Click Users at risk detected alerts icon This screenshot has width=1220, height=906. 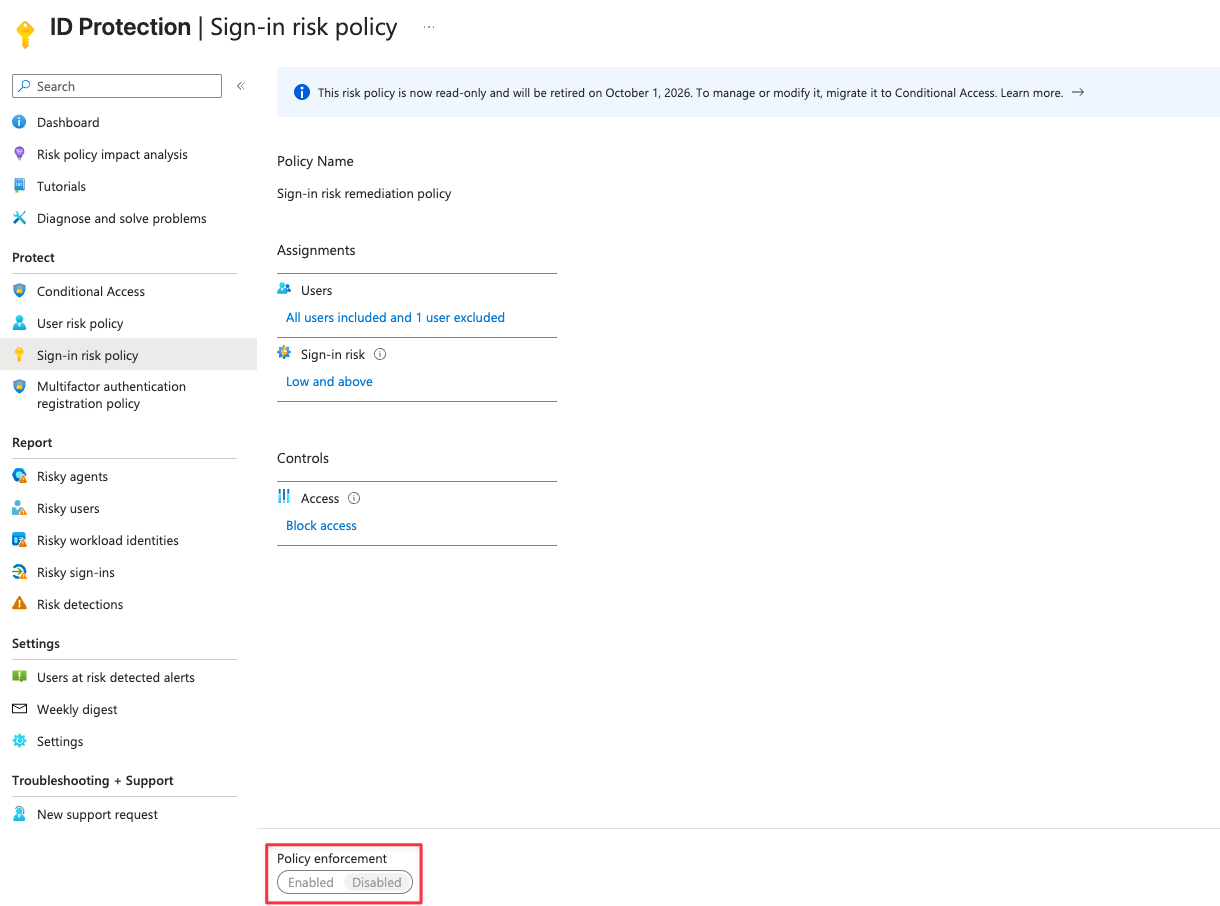pos(19,677)
